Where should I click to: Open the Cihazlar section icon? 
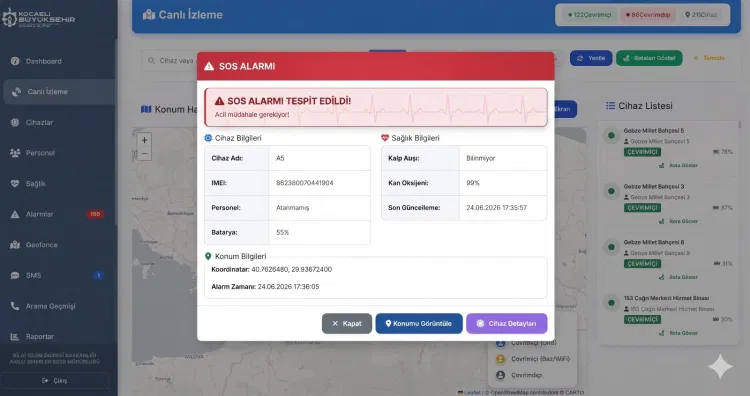[15, 122]
